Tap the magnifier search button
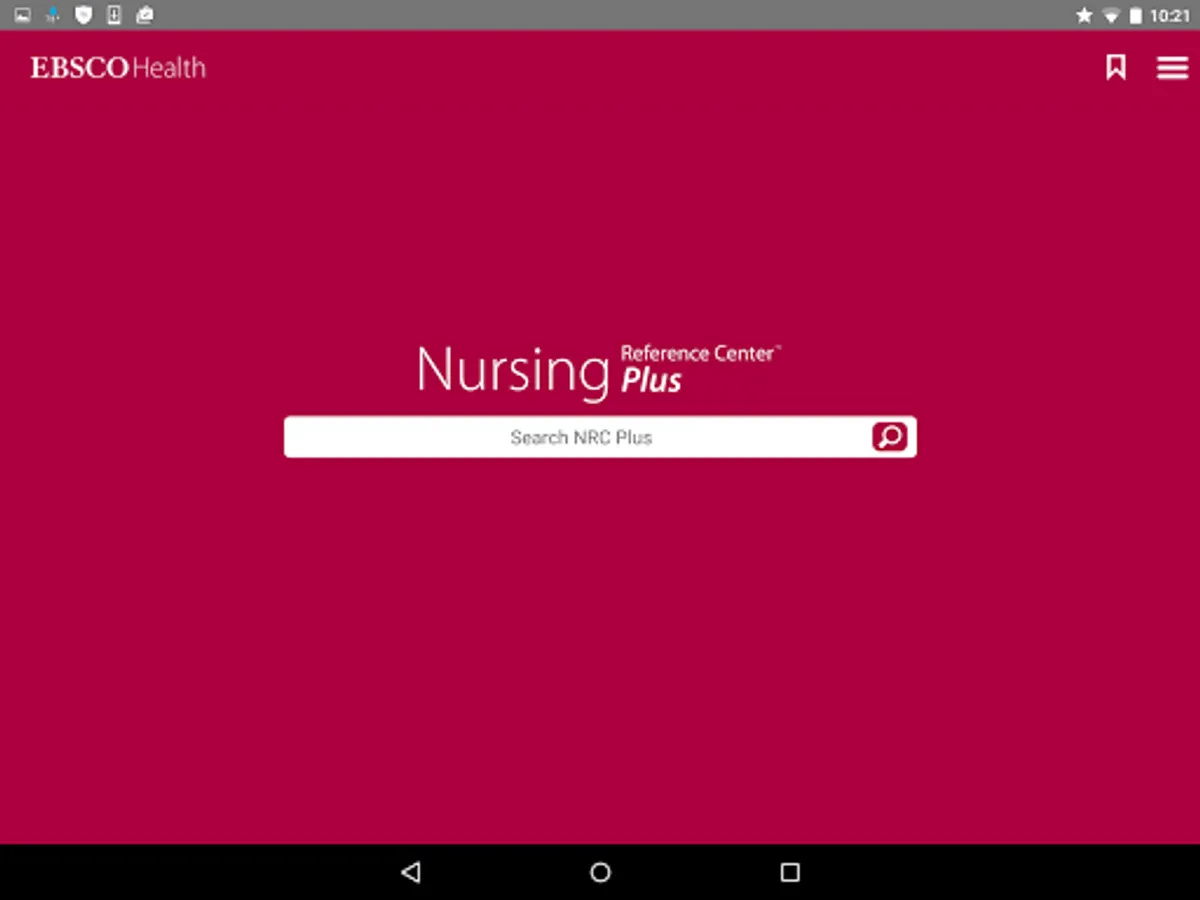The height and width of the screenshot is (900, 1200). tap(890, 437)
